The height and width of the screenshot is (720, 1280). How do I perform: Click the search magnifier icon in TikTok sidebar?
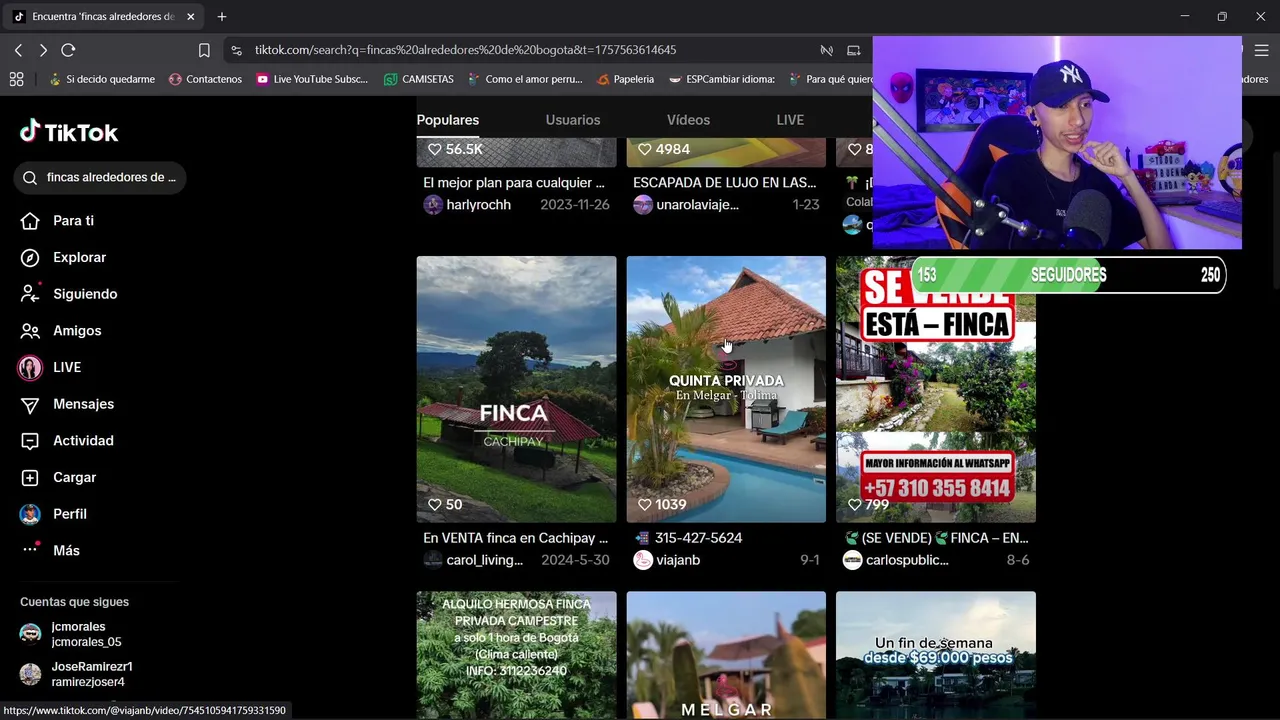point(32,178)
